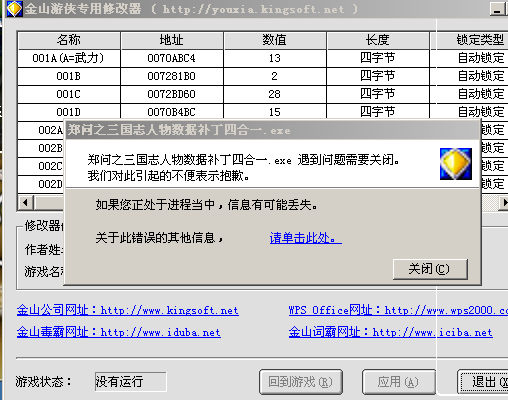The image size is (508, 400).
Task: Click the 游戏状态 field showing 没有运行
Action: coord(131,382)
